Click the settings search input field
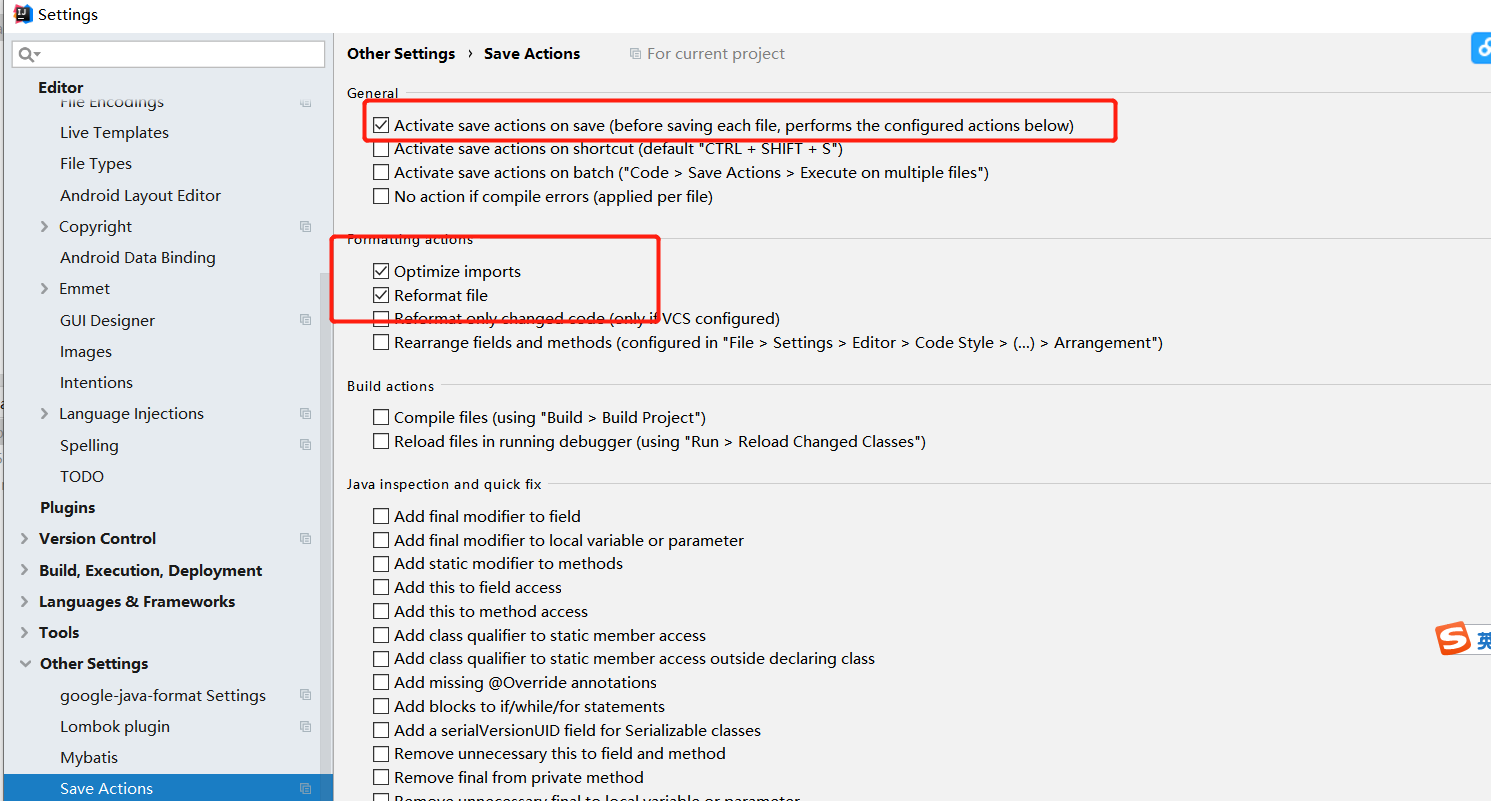 [180, 54]
